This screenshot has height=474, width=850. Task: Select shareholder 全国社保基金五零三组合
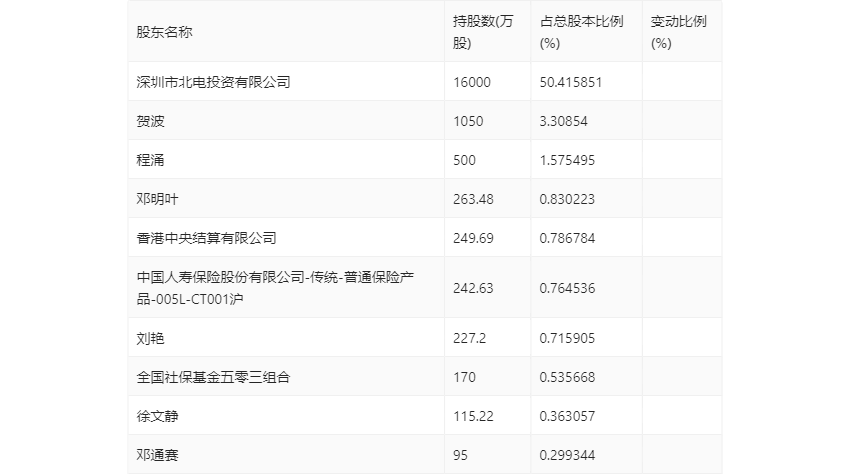tap(213, 377)
